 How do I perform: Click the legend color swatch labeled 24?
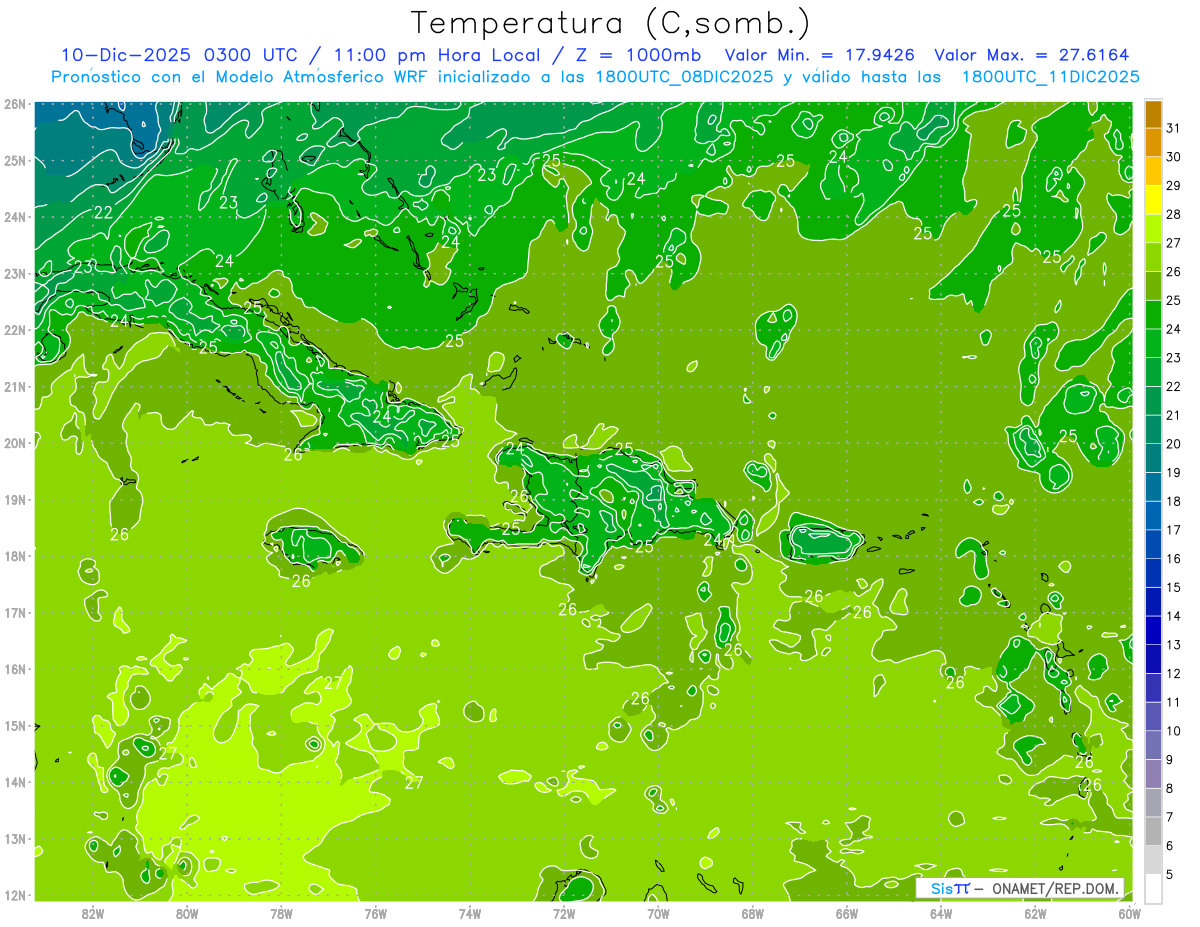[x=1153, y=315]
